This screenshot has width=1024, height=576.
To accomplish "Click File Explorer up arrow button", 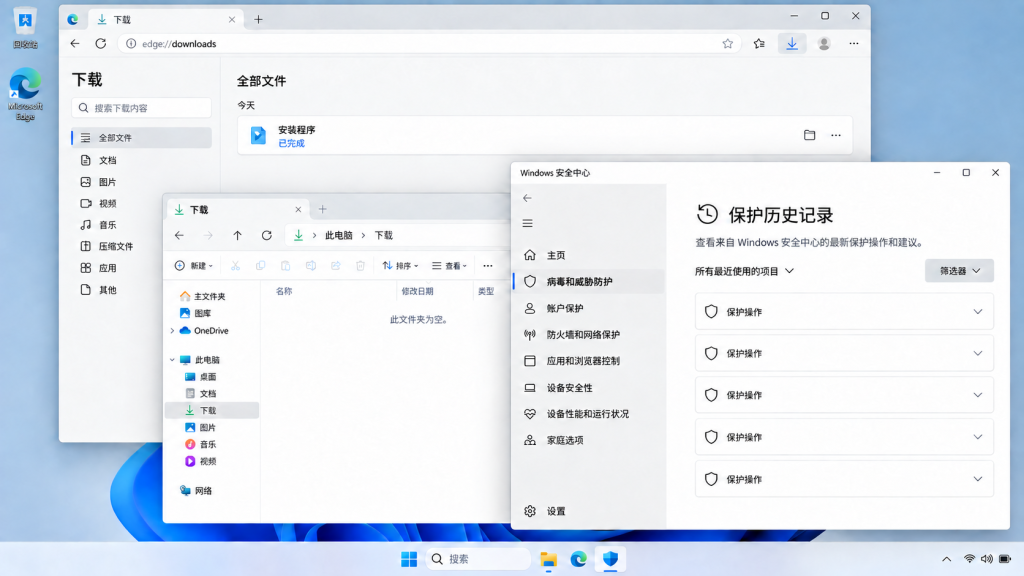I will (238, 235).
